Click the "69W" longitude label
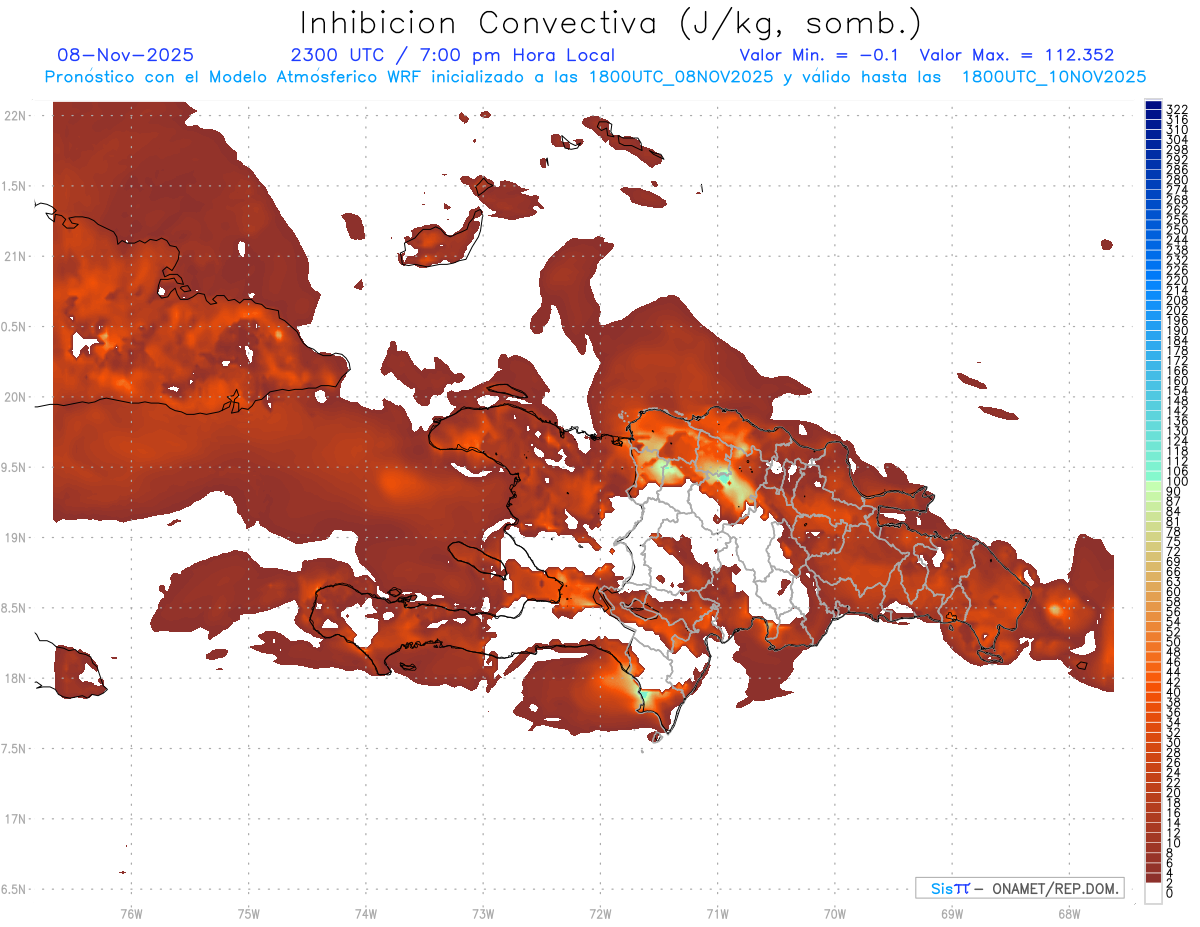1200x927 pixels. tap(952, 913)
